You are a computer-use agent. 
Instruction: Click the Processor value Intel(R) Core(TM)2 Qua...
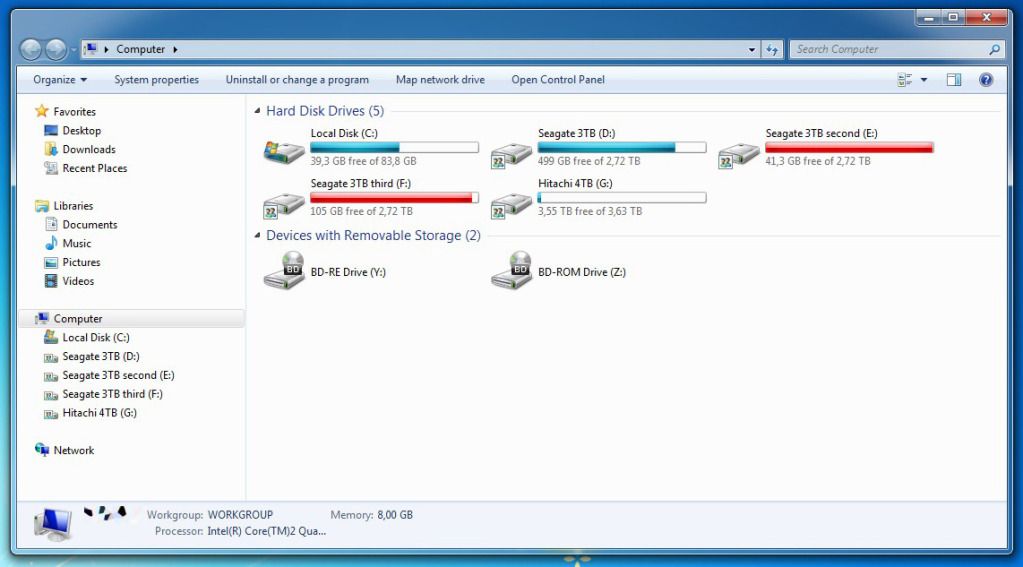pos(267,531)
